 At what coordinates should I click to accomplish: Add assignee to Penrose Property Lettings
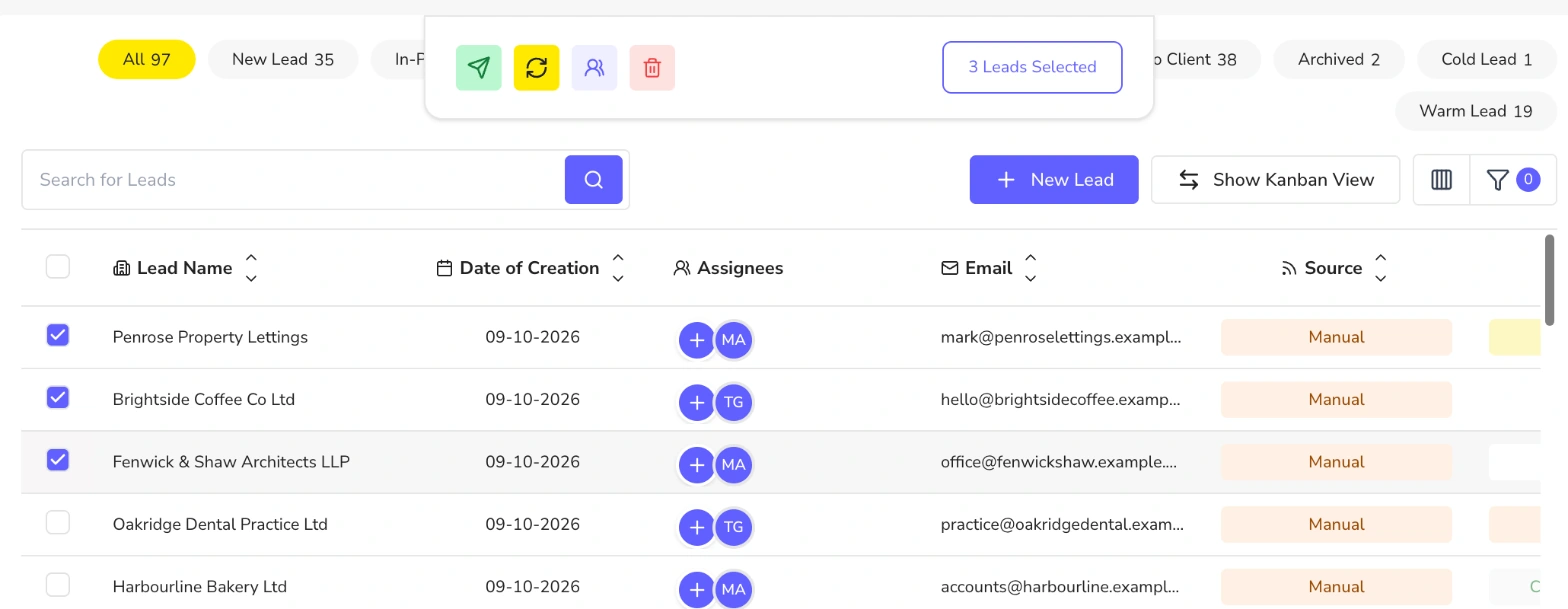(697, 340)
